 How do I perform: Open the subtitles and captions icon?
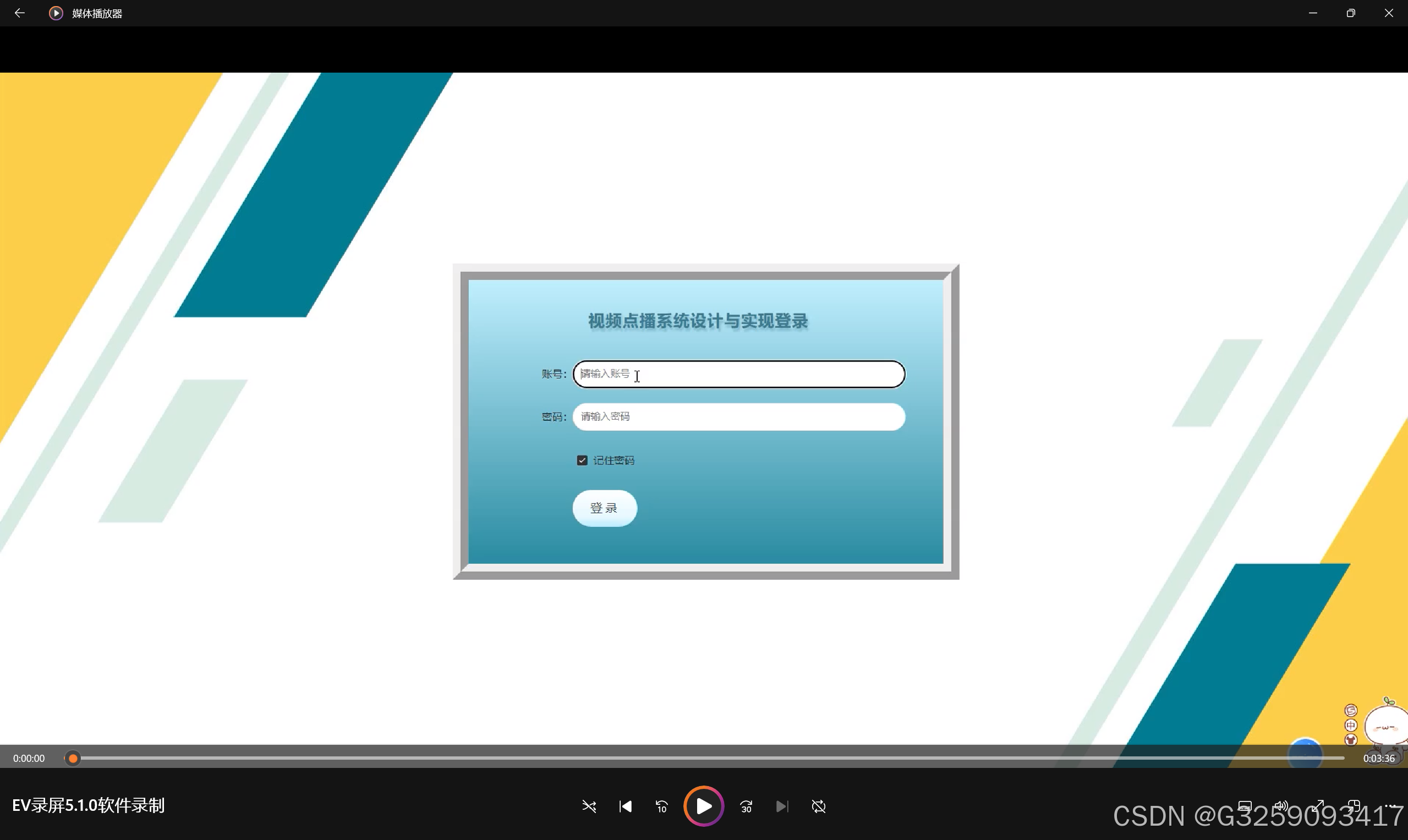click(1245, 806)
